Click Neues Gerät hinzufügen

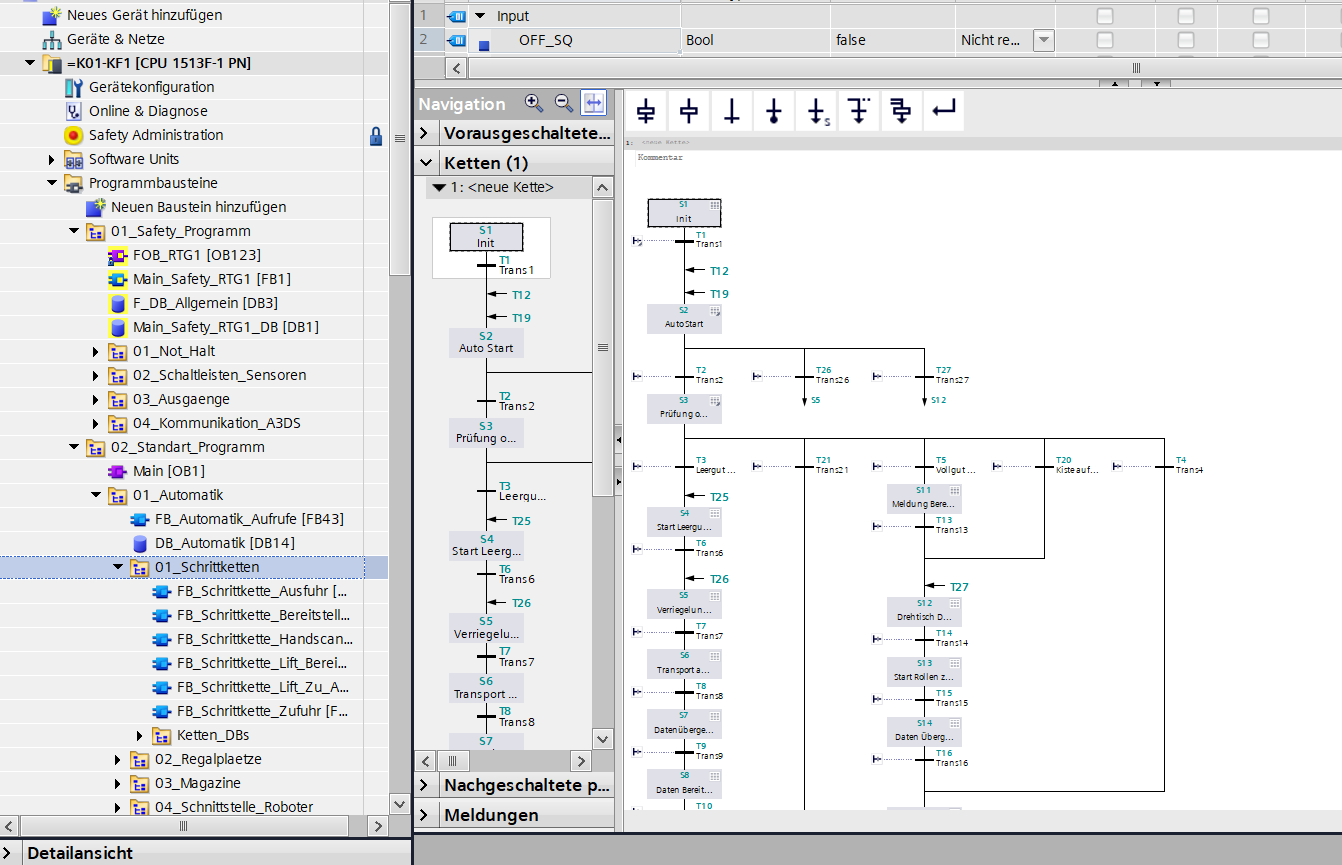click(x=144, y=15)
